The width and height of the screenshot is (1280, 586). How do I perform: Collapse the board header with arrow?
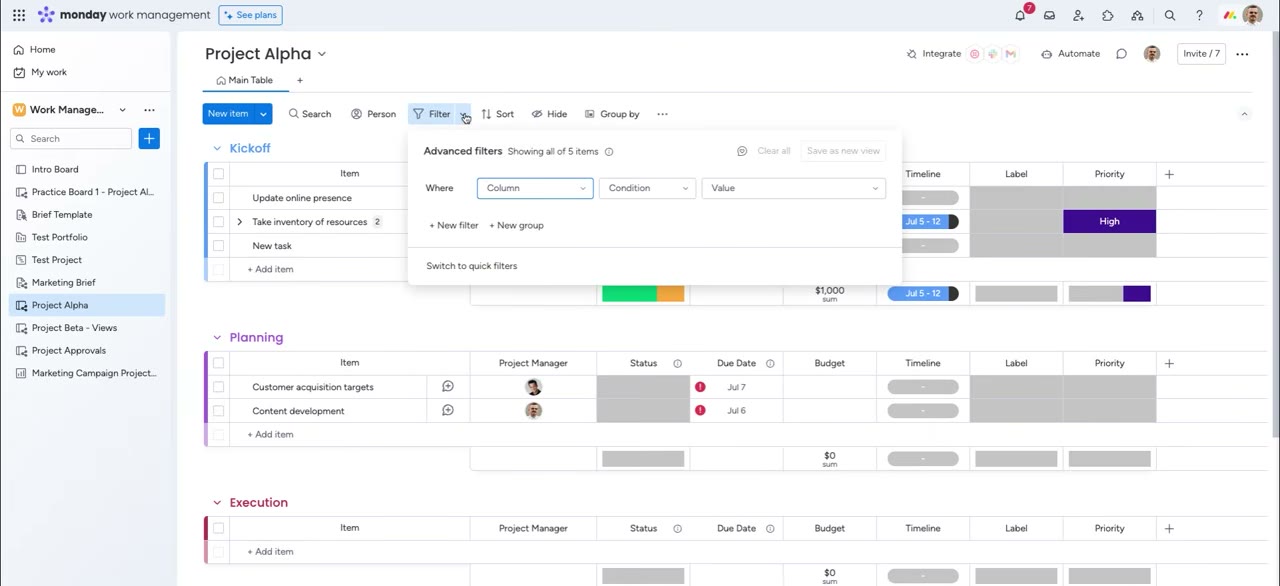[1244, 114]
